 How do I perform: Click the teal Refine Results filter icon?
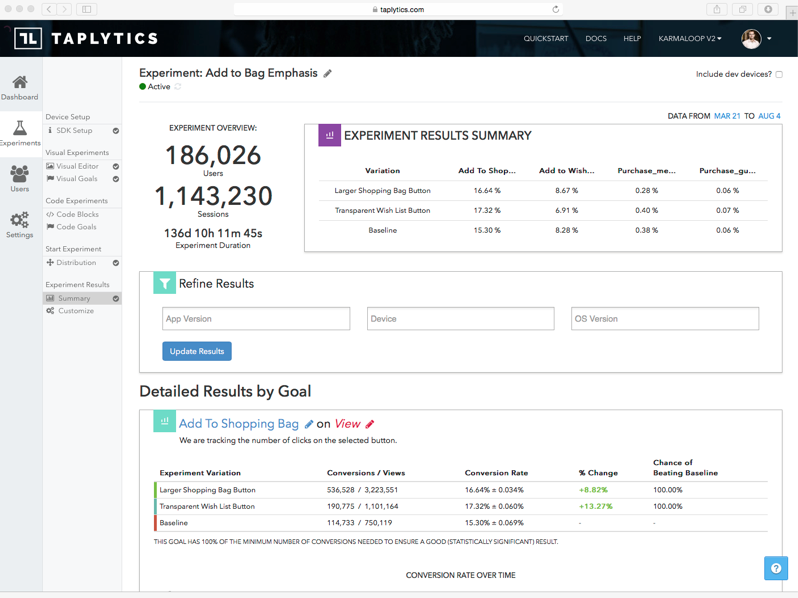click(164, 283)
